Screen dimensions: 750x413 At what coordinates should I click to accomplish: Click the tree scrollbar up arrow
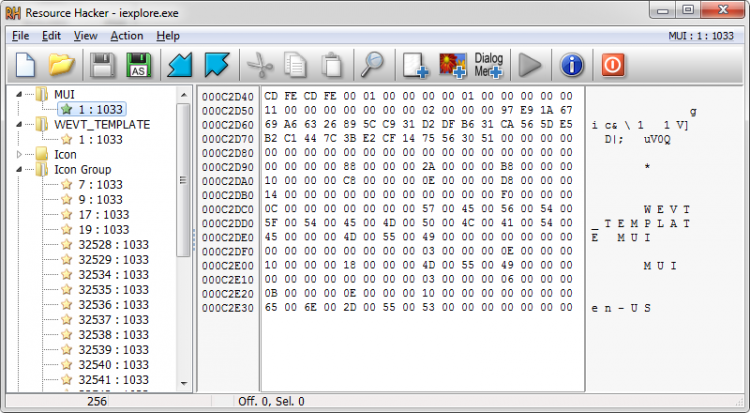click(x=184, y=95)
